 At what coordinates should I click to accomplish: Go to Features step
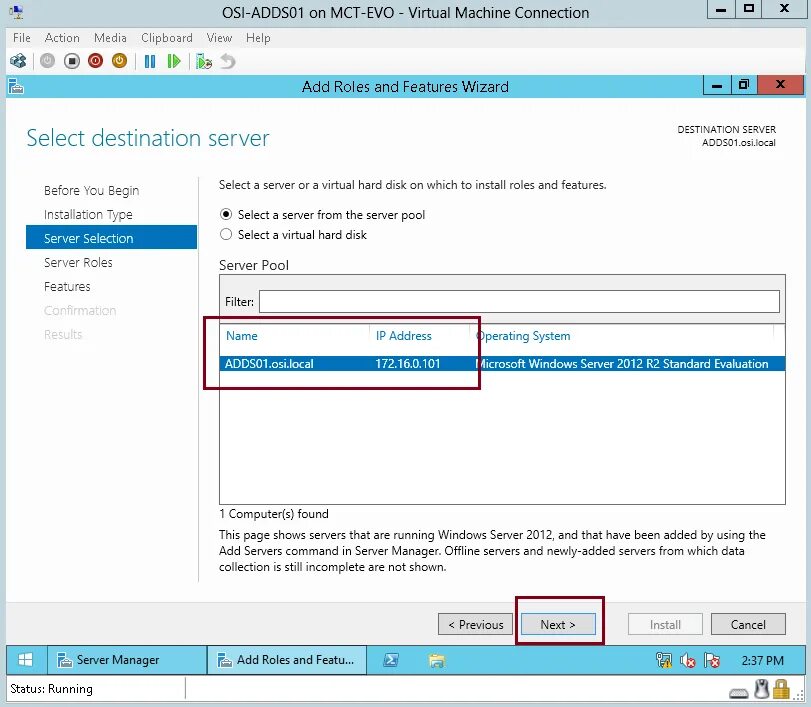pos(67,286)
